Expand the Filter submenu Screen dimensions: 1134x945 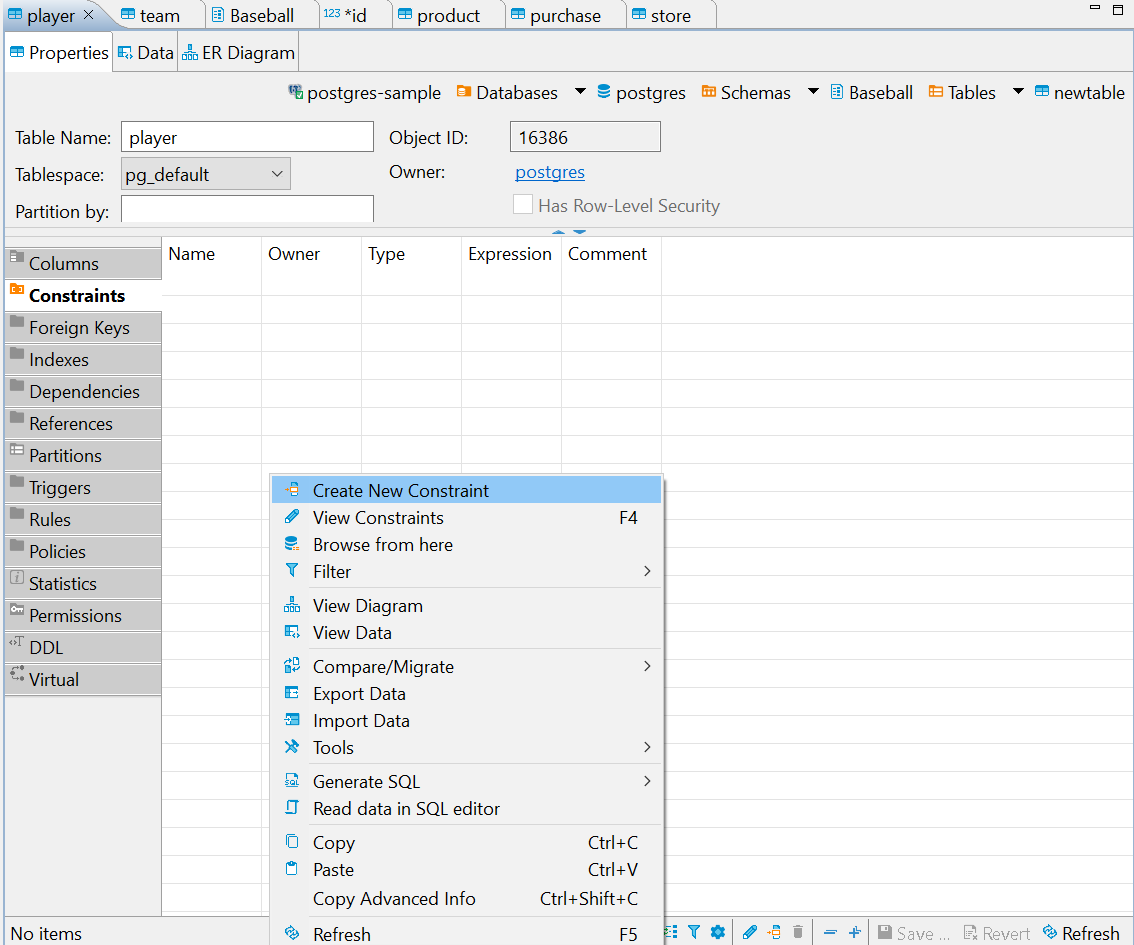tap(466, 571)
